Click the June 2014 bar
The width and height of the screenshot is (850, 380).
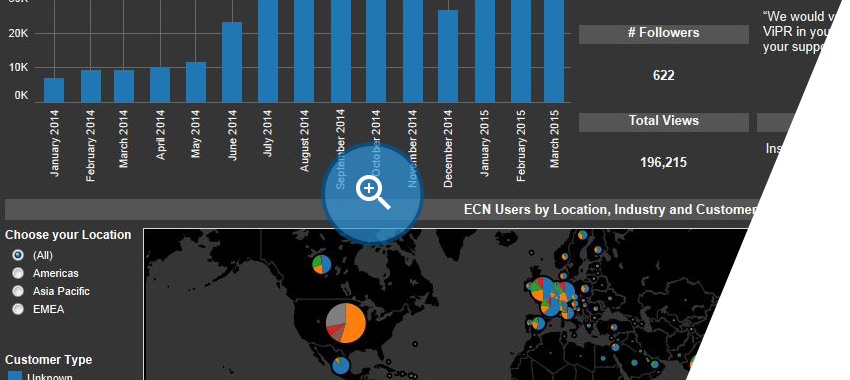[x=232, y=62]
